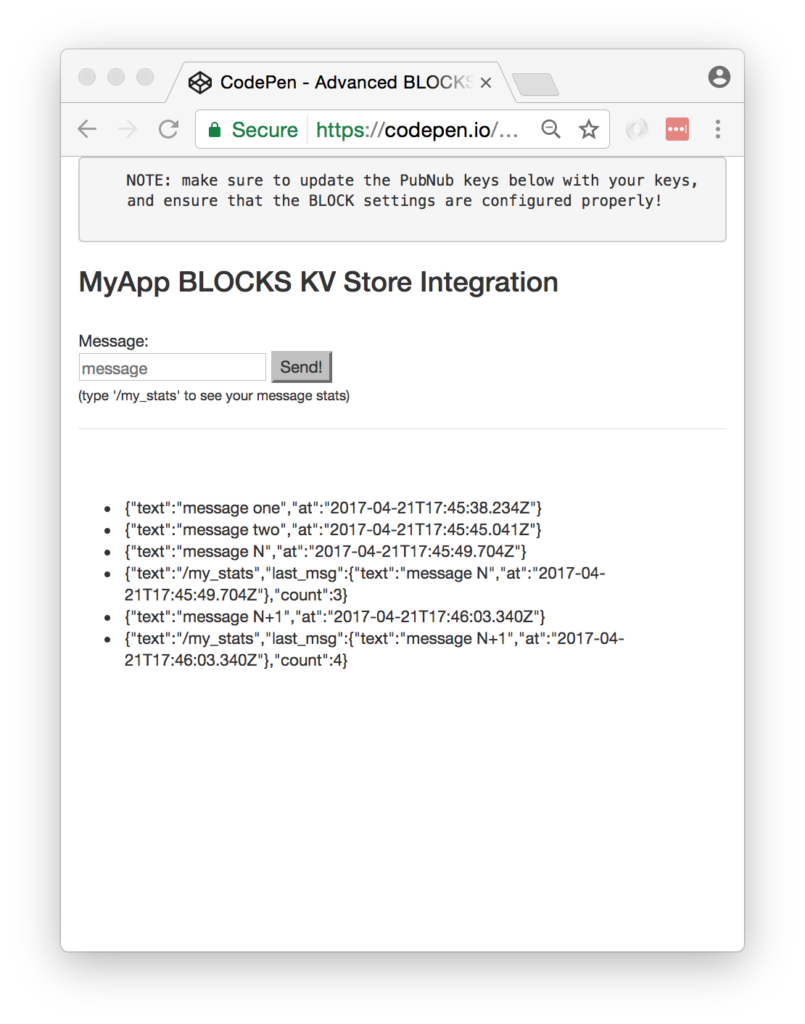Image resolution: width=805 pixels, height=1024 pixels.
Task: Click the Secure padlock icon
Action: pos(214,130)
